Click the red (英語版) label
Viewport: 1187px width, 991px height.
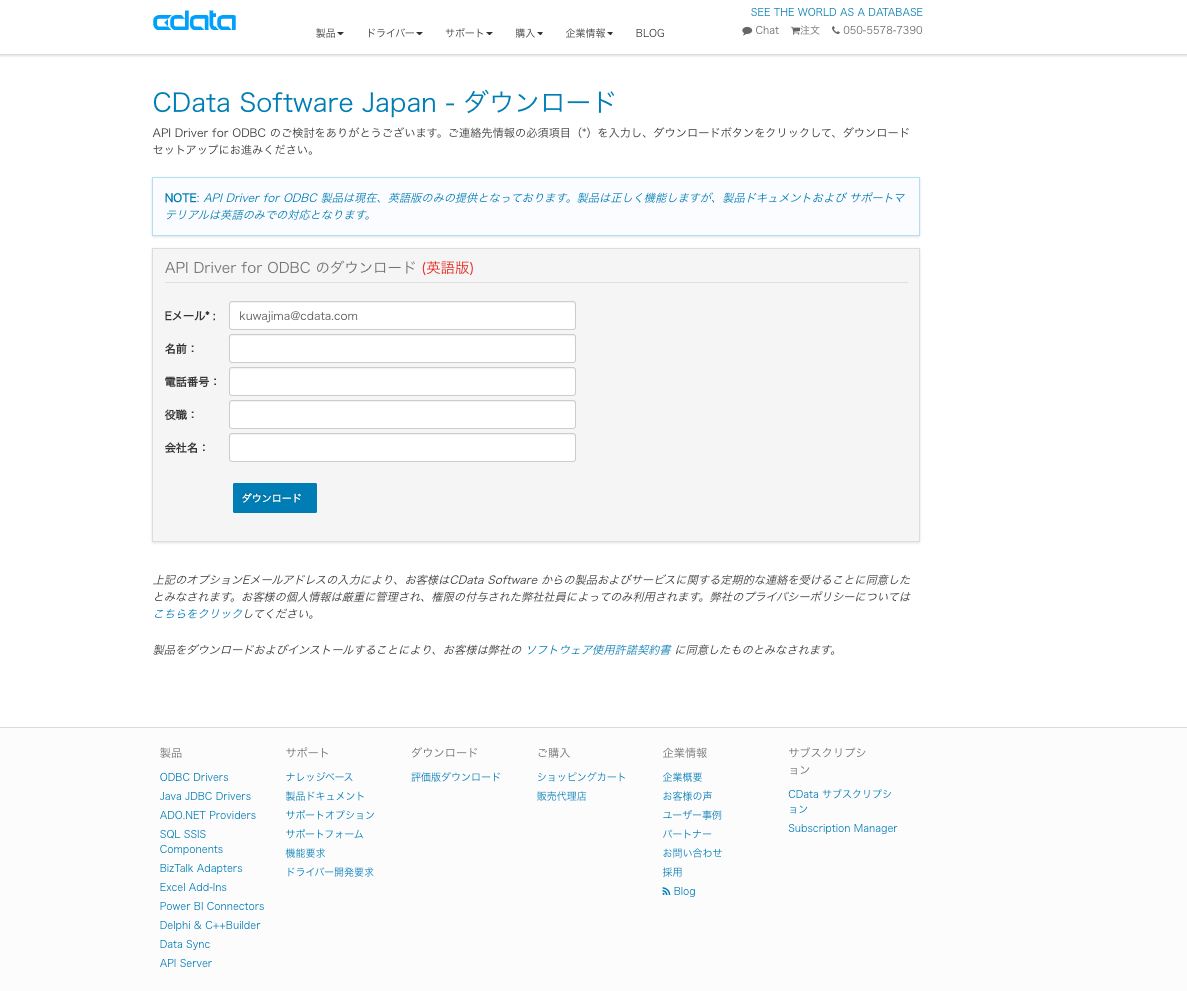447,268
